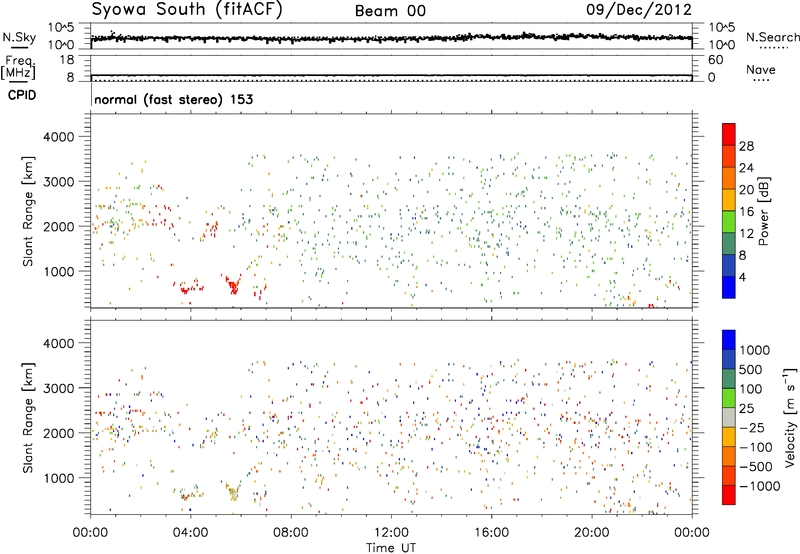Click power colorbar tick label '4'
The height and width of the screenshot is (554, 800).
(x=742, y=277)
